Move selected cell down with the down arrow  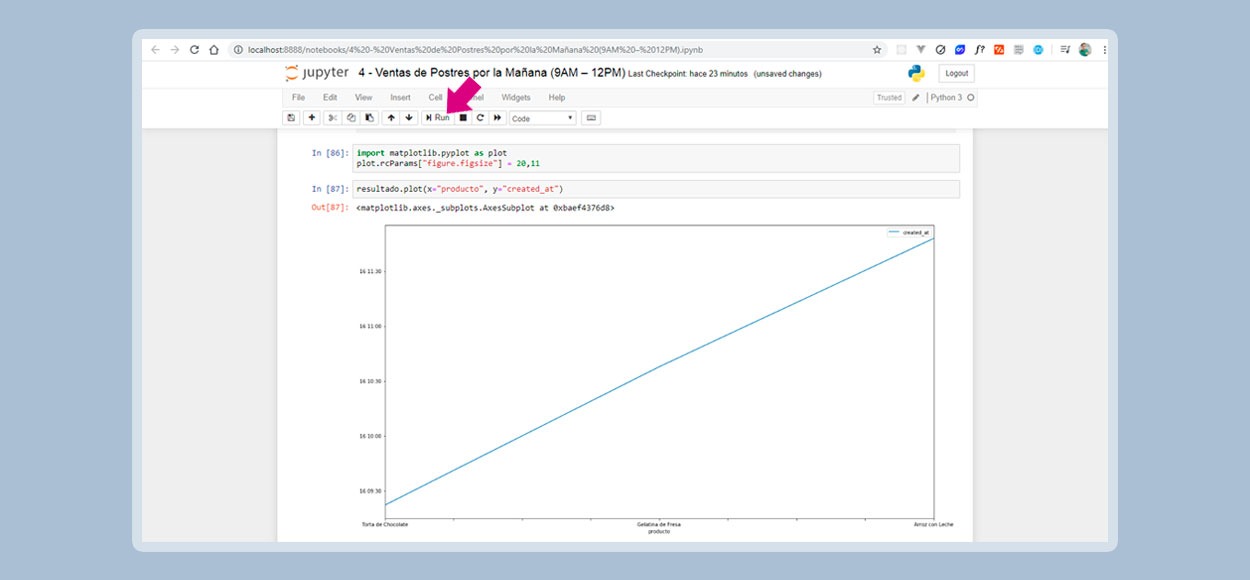(x=409, y=118)
